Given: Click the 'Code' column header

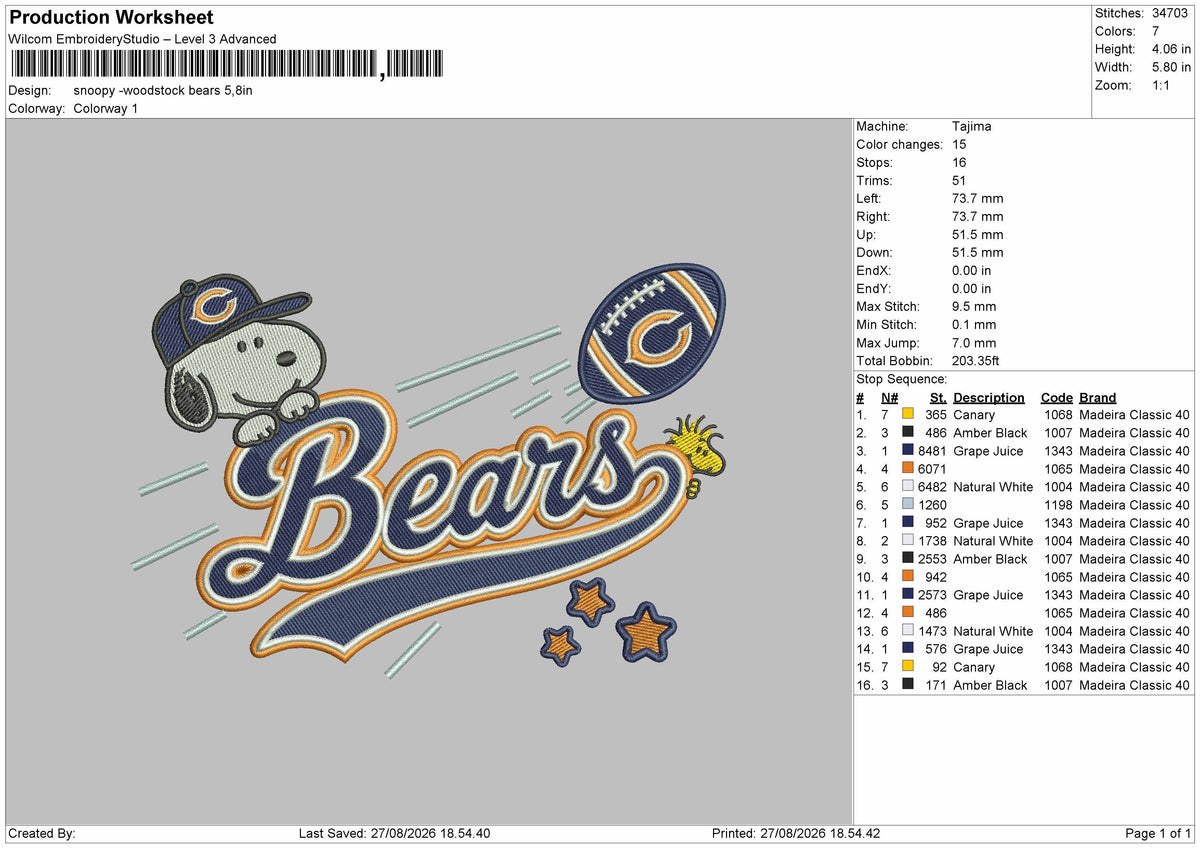Looking at the screenshot, I should click(1056, 398).
